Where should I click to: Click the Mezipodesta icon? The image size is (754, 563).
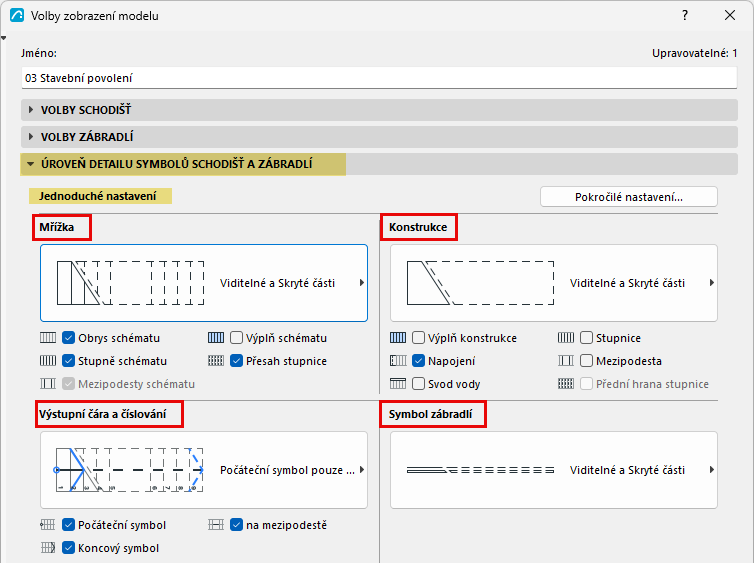click(566, 361)
